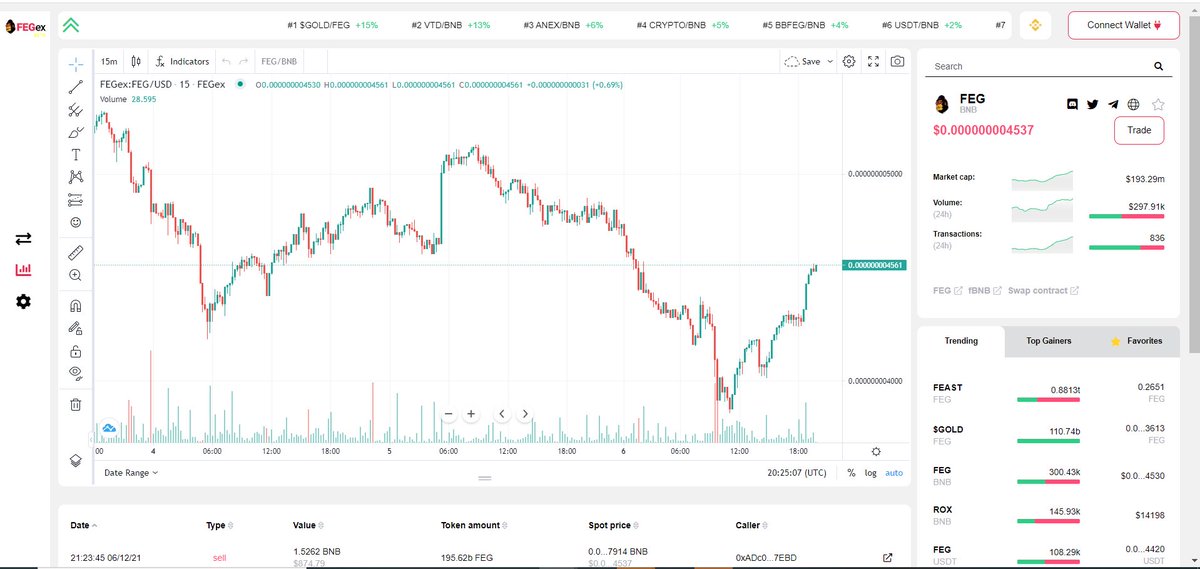The width and height of the screenshot is (1200, 569).
Task: Toggle log scale on chart
Action: [x=870, y=472]
